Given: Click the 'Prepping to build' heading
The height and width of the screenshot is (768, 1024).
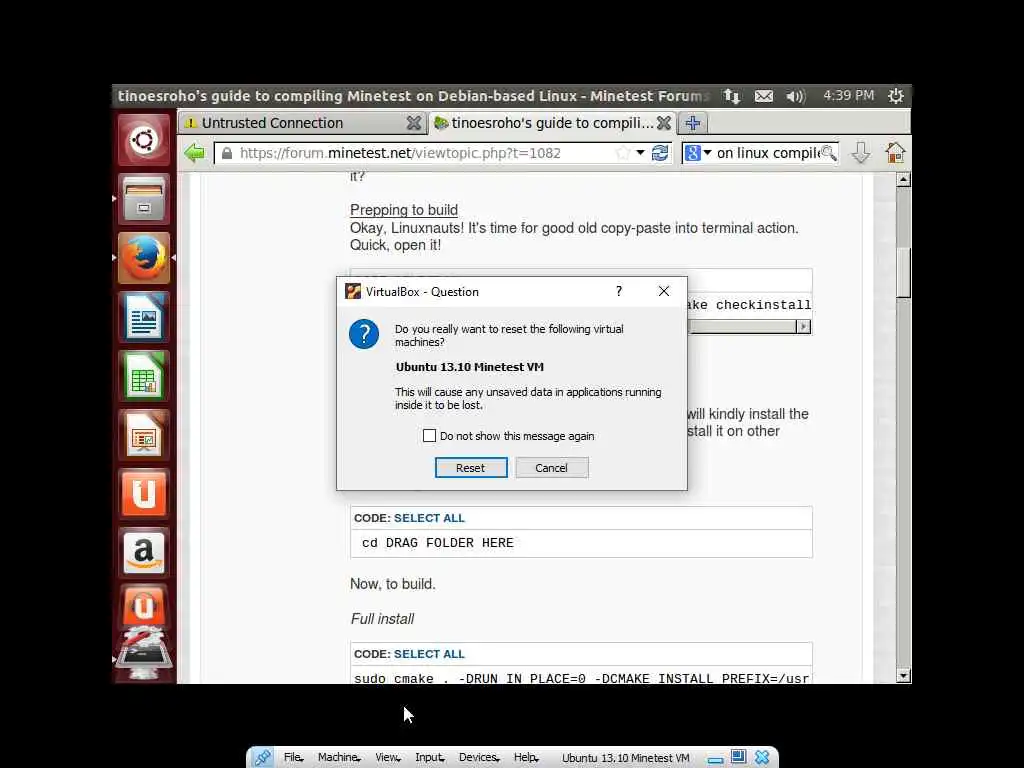Looking at the screenshot, I should coord(404,210).
